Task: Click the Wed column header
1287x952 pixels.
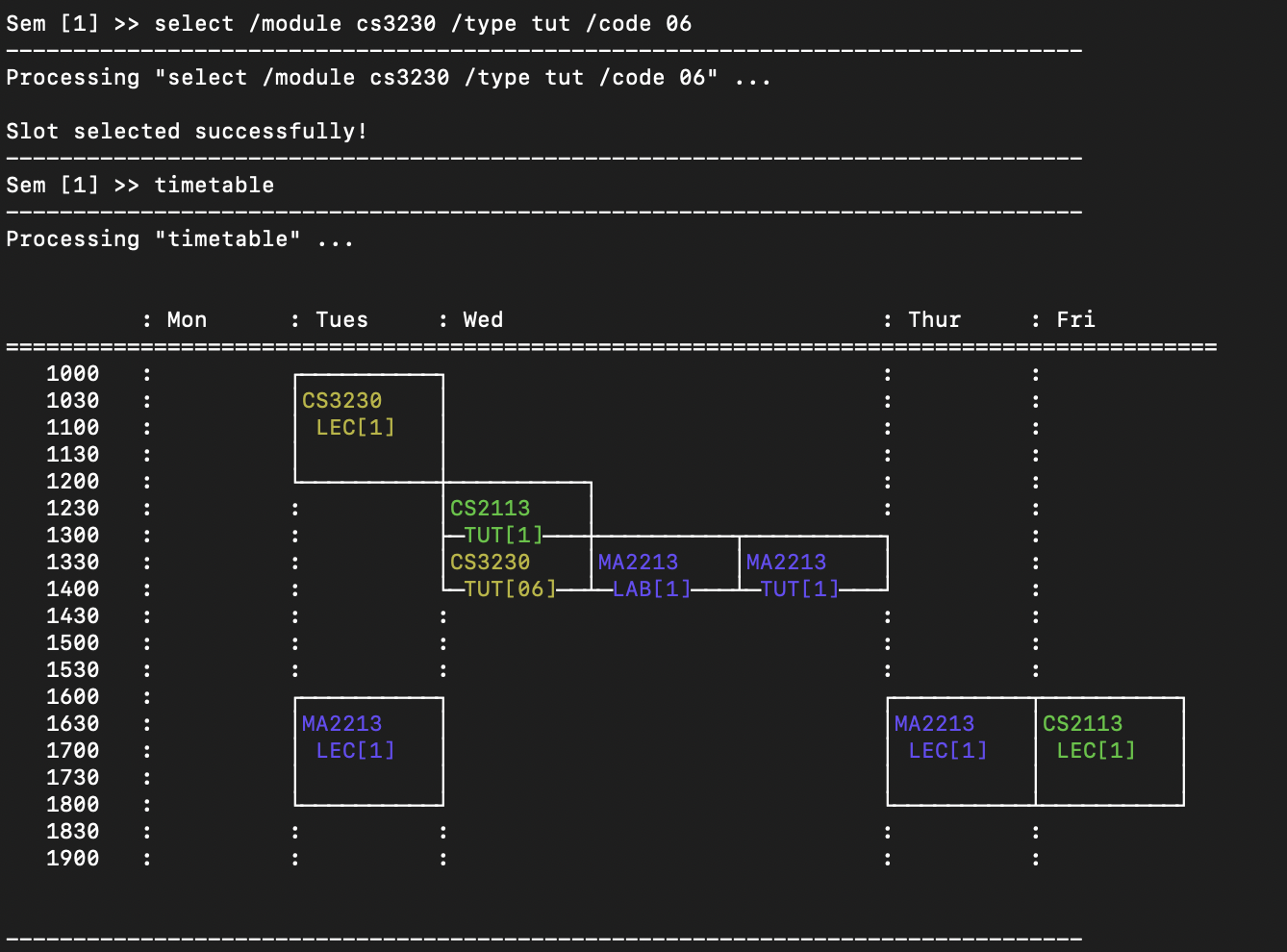Action: point(483,320)
